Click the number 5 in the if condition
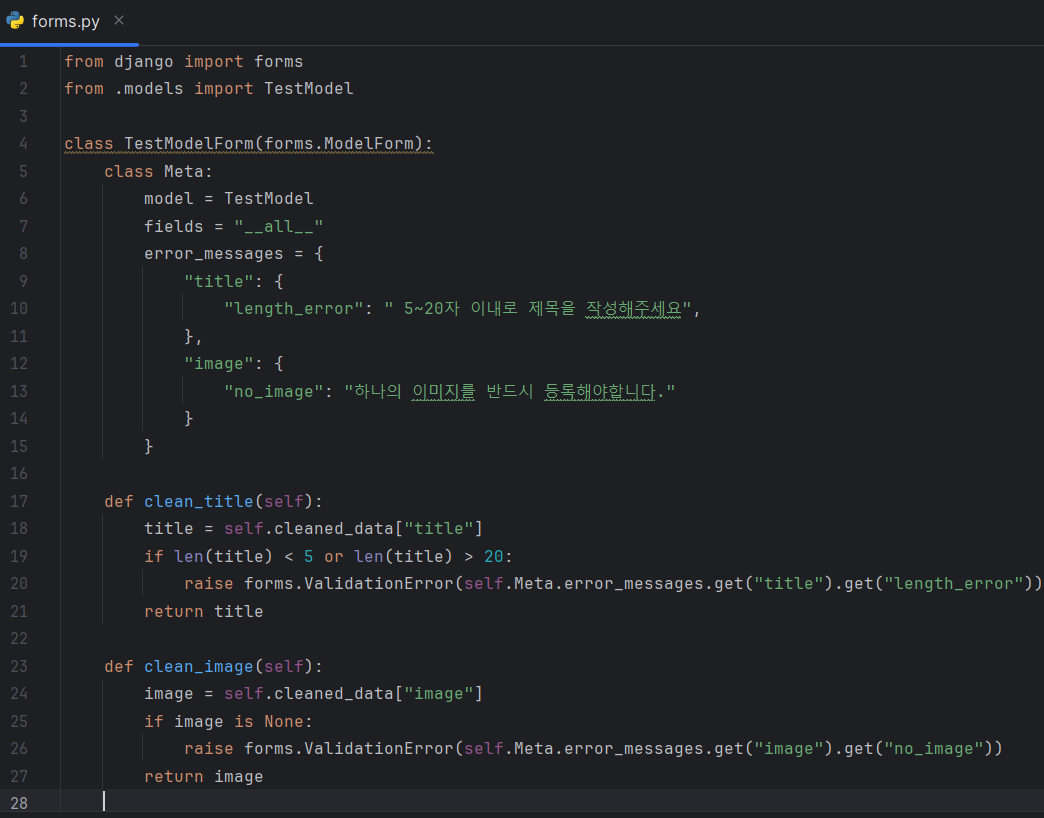 click(x=308, y=556)
